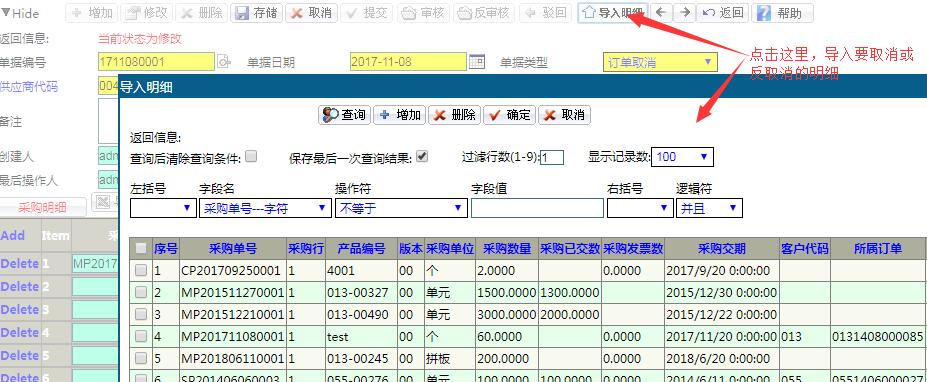Sort by 采购数量 column header
The height and width of the screenshot is (382, 927).
507,249
